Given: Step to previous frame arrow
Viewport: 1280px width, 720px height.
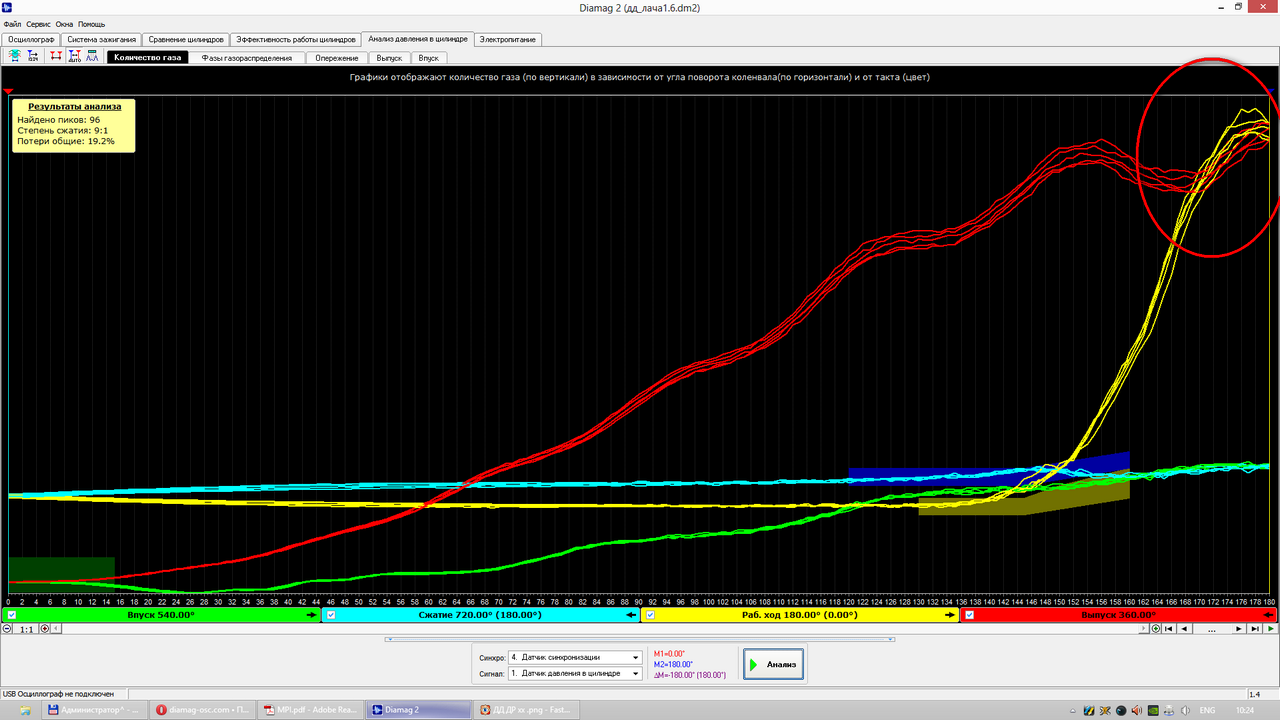Looking at the screenshot, I should point(1184,629).
